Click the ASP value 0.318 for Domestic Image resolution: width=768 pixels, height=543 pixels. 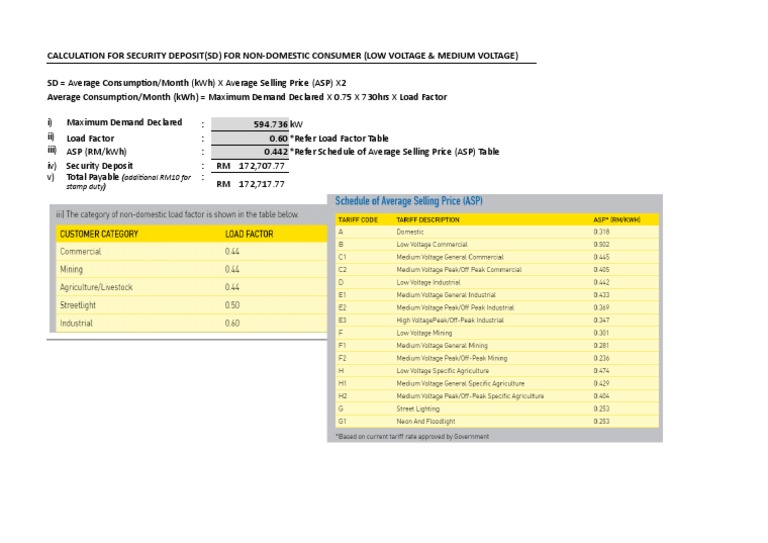click(x=601, y=232)
